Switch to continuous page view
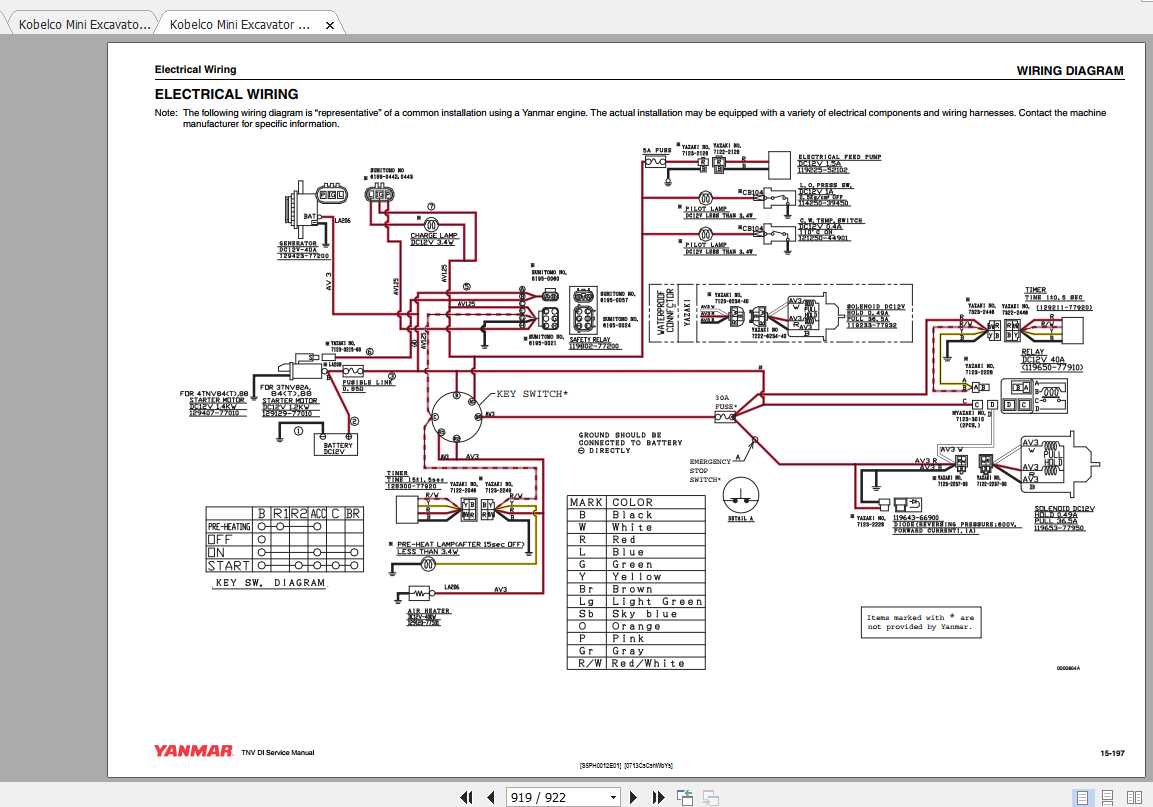Image resolution: width=1153 pixels, height=807 pixels. click(1107, 797)
